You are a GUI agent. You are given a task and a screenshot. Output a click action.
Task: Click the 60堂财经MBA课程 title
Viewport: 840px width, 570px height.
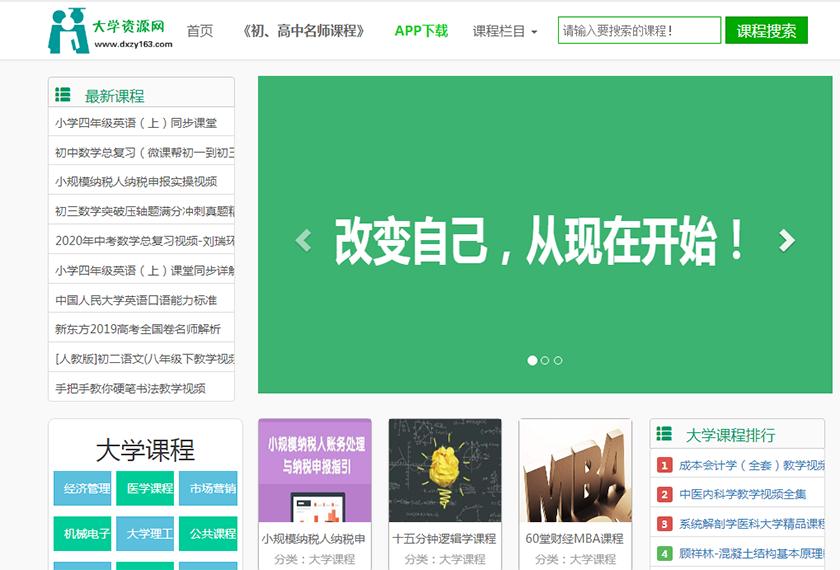574,538
